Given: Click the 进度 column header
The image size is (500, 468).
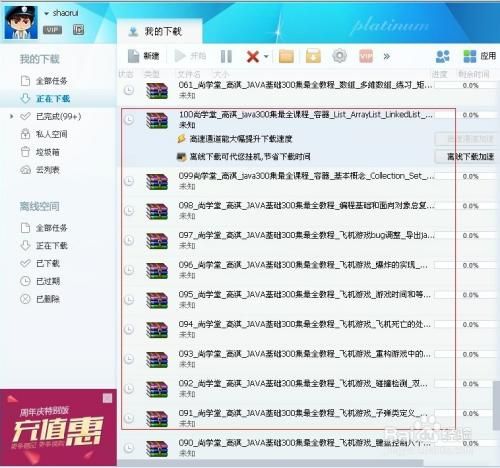Looking at the screenshot, I should [x=439, y=74].
